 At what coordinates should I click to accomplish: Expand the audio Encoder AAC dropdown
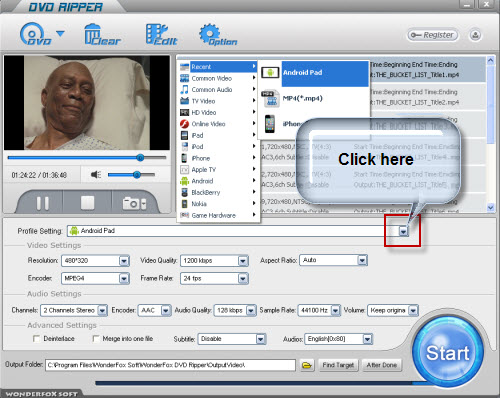[166, 311]
